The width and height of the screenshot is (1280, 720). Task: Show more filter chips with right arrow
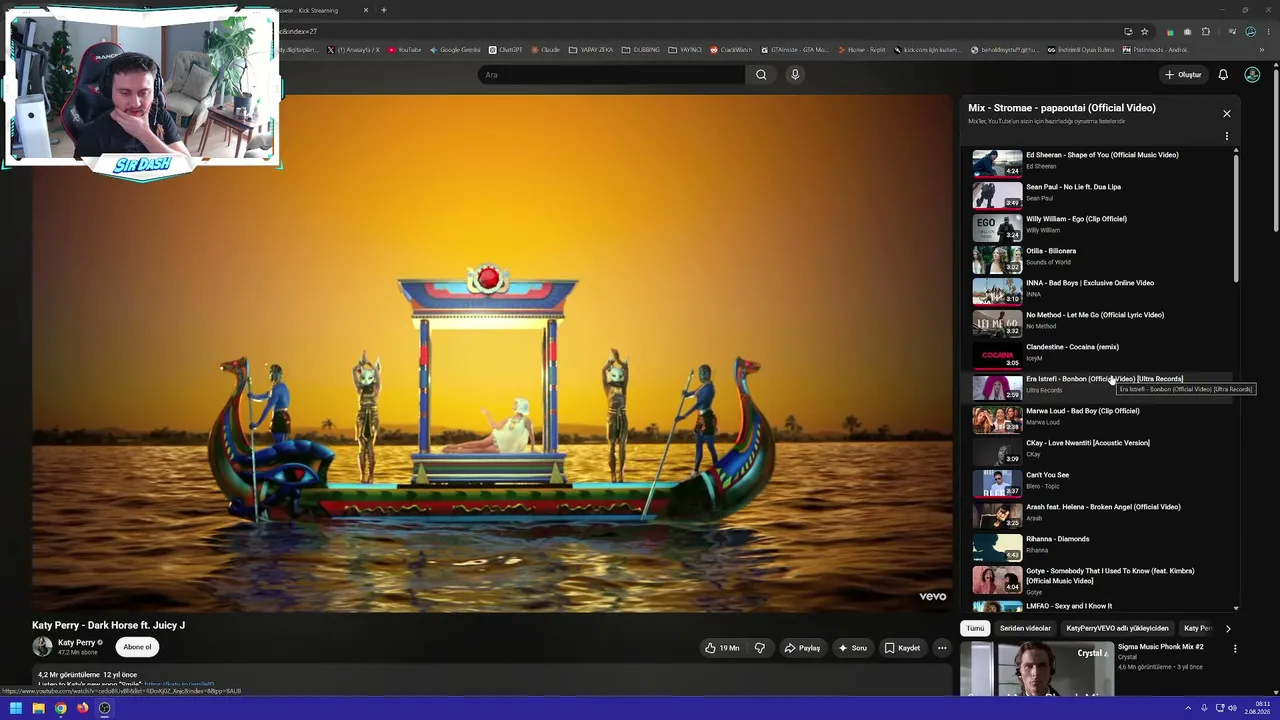pyautogui.click(x=1228, y=629)
